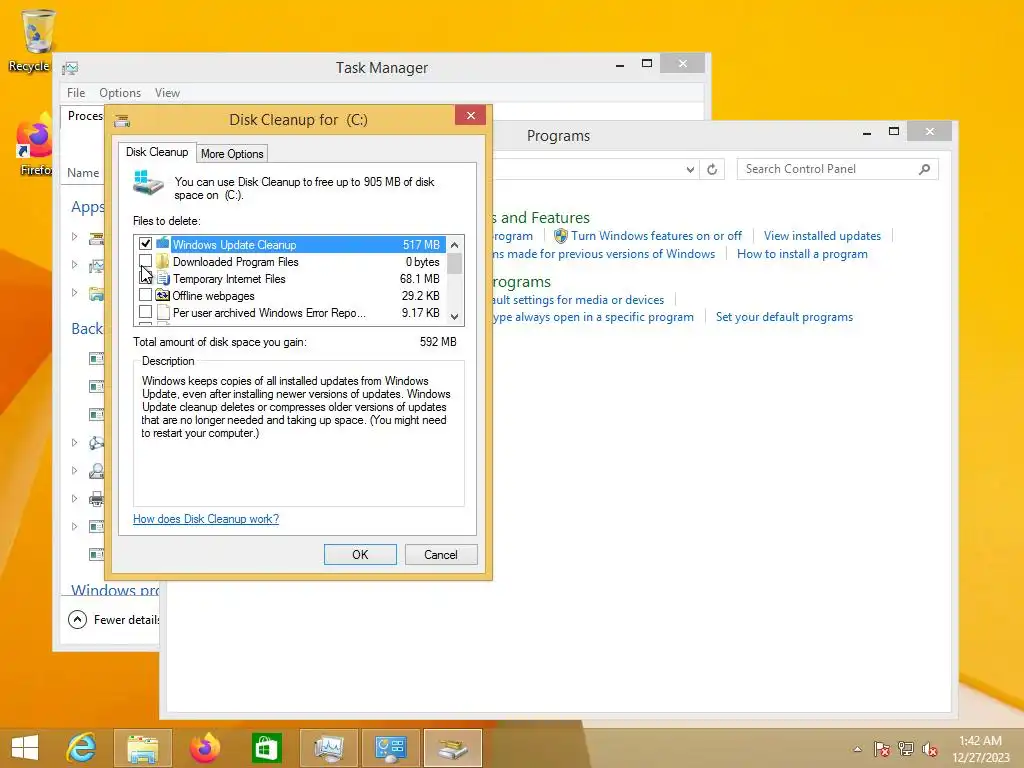Check the Offline webpages checkbox
The height and width of the screenshot is (768, 1024).
coord(145,295)
